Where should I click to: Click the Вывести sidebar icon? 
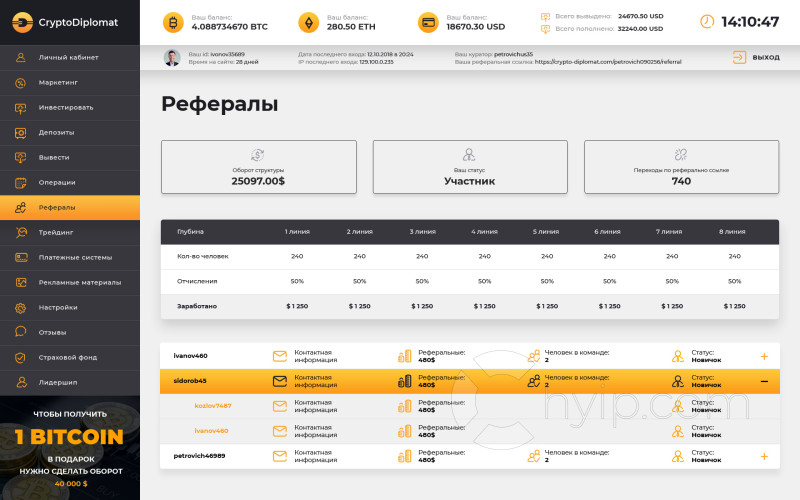tap(20, 158)
